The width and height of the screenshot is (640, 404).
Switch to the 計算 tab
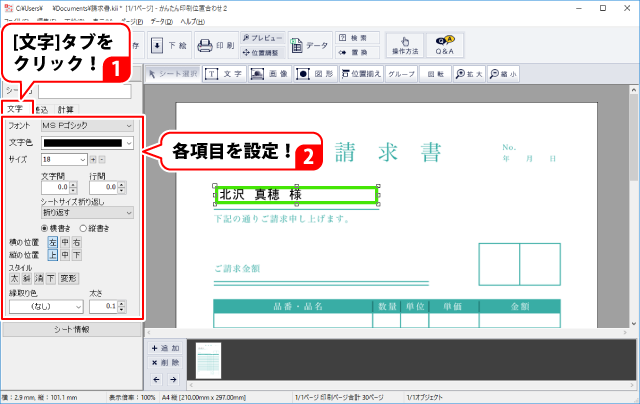click(x=65, y=109)
